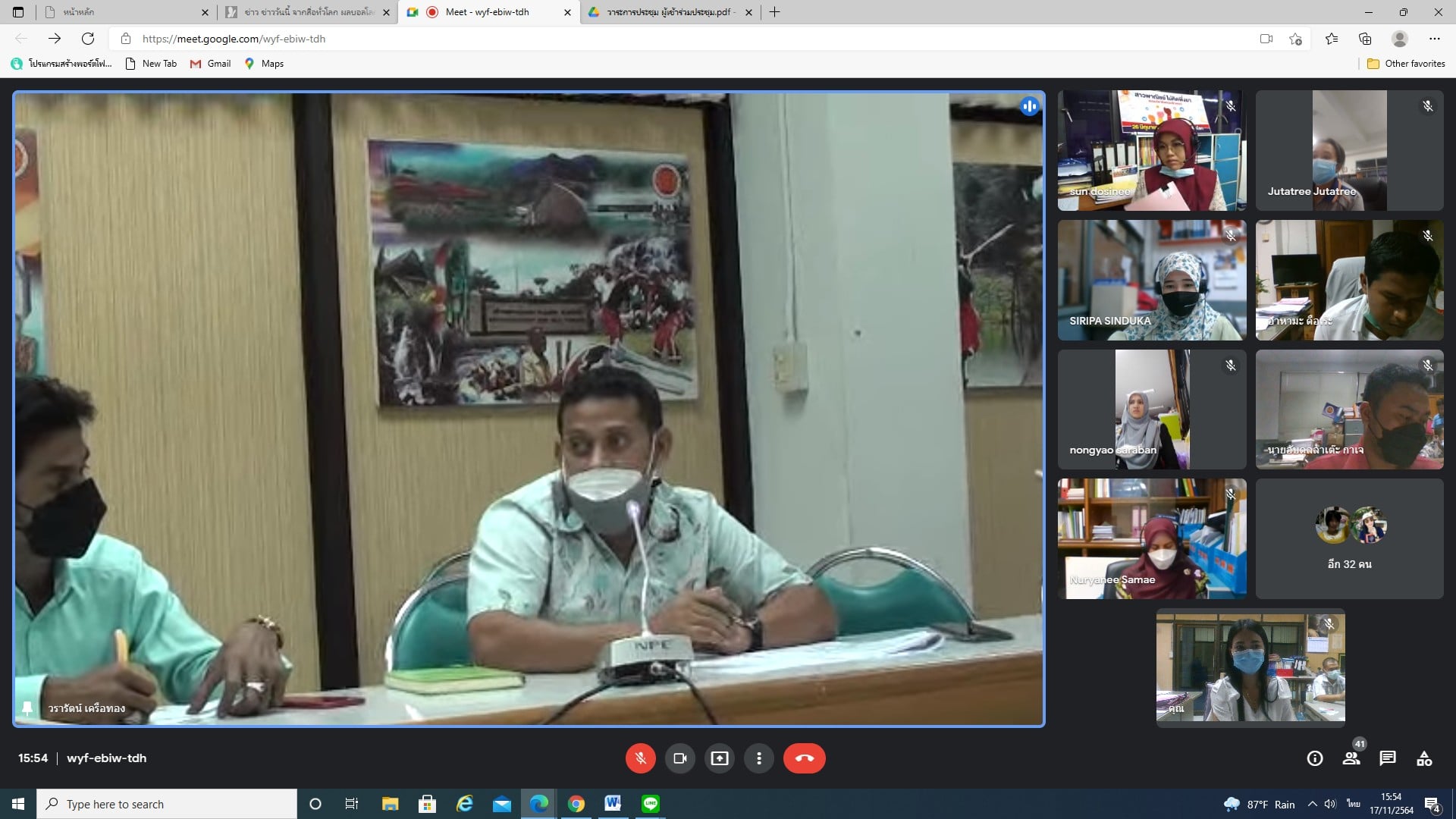Open the browser Settings and more ellipsis menu
1456x819 pixels.
click(1434, 39)
